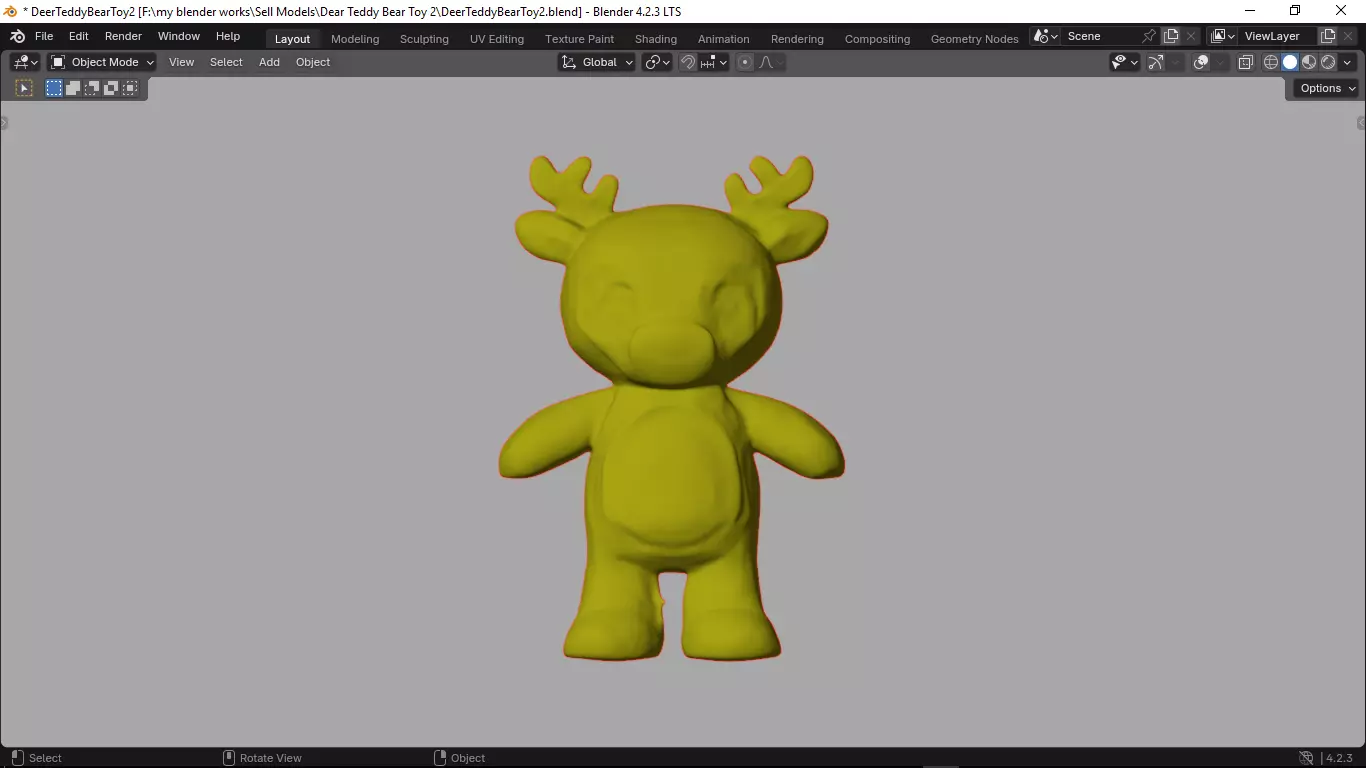Open the Edit menu
1366x768 pixels.
(x=79, y=36)
